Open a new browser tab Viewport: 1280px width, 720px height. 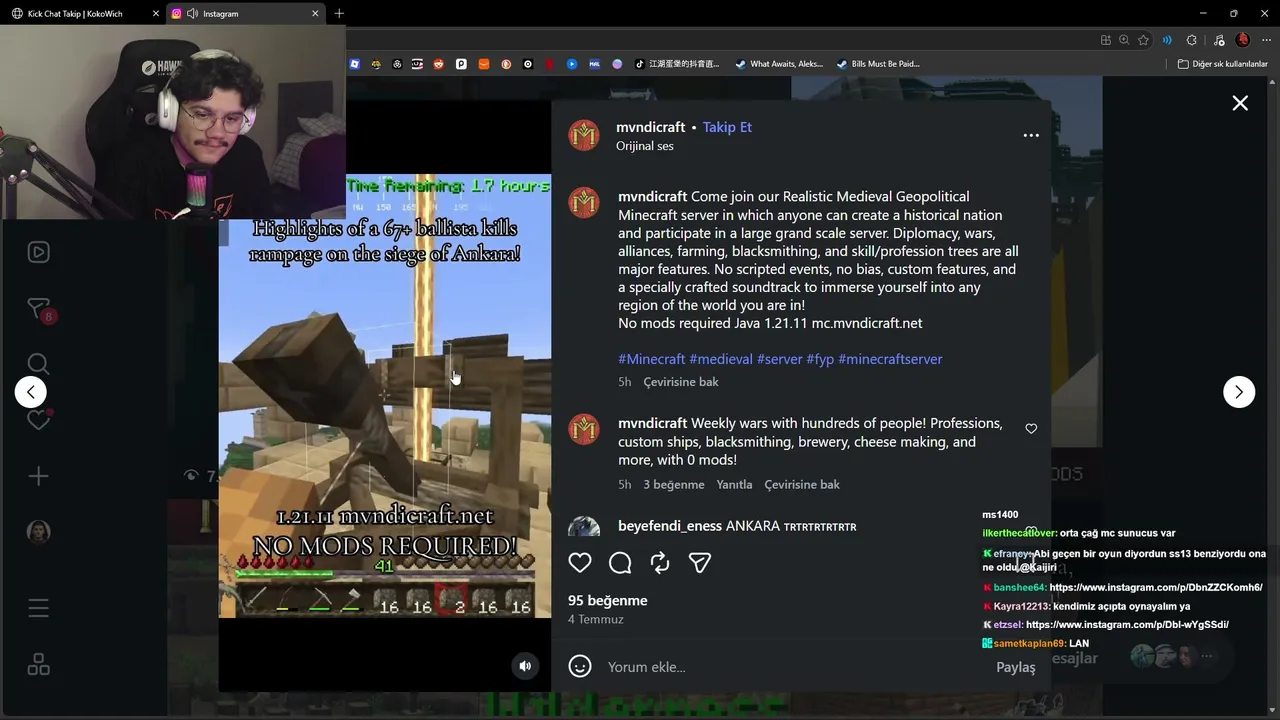[x=339, y=14]
